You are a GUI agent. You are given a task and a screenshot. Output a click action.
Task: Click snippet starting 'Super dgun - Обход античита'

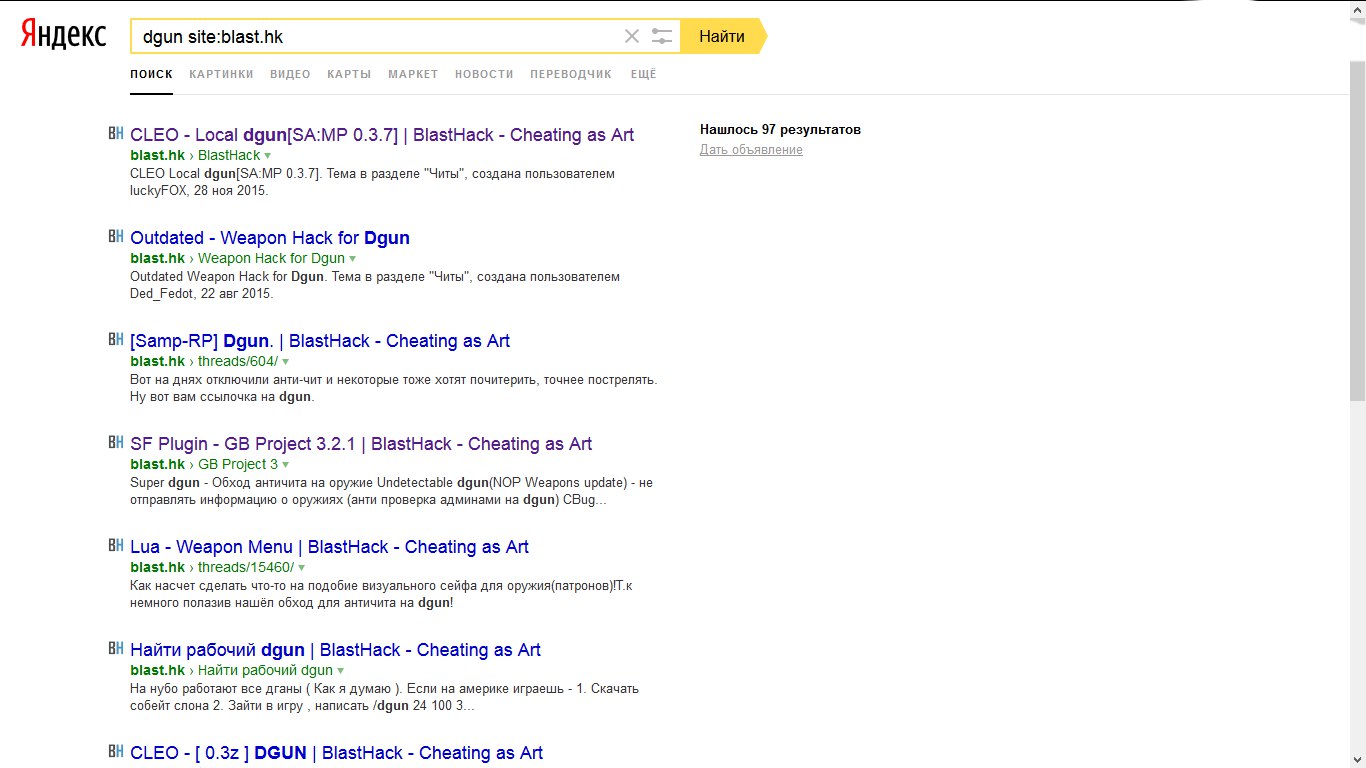point(391,491)
